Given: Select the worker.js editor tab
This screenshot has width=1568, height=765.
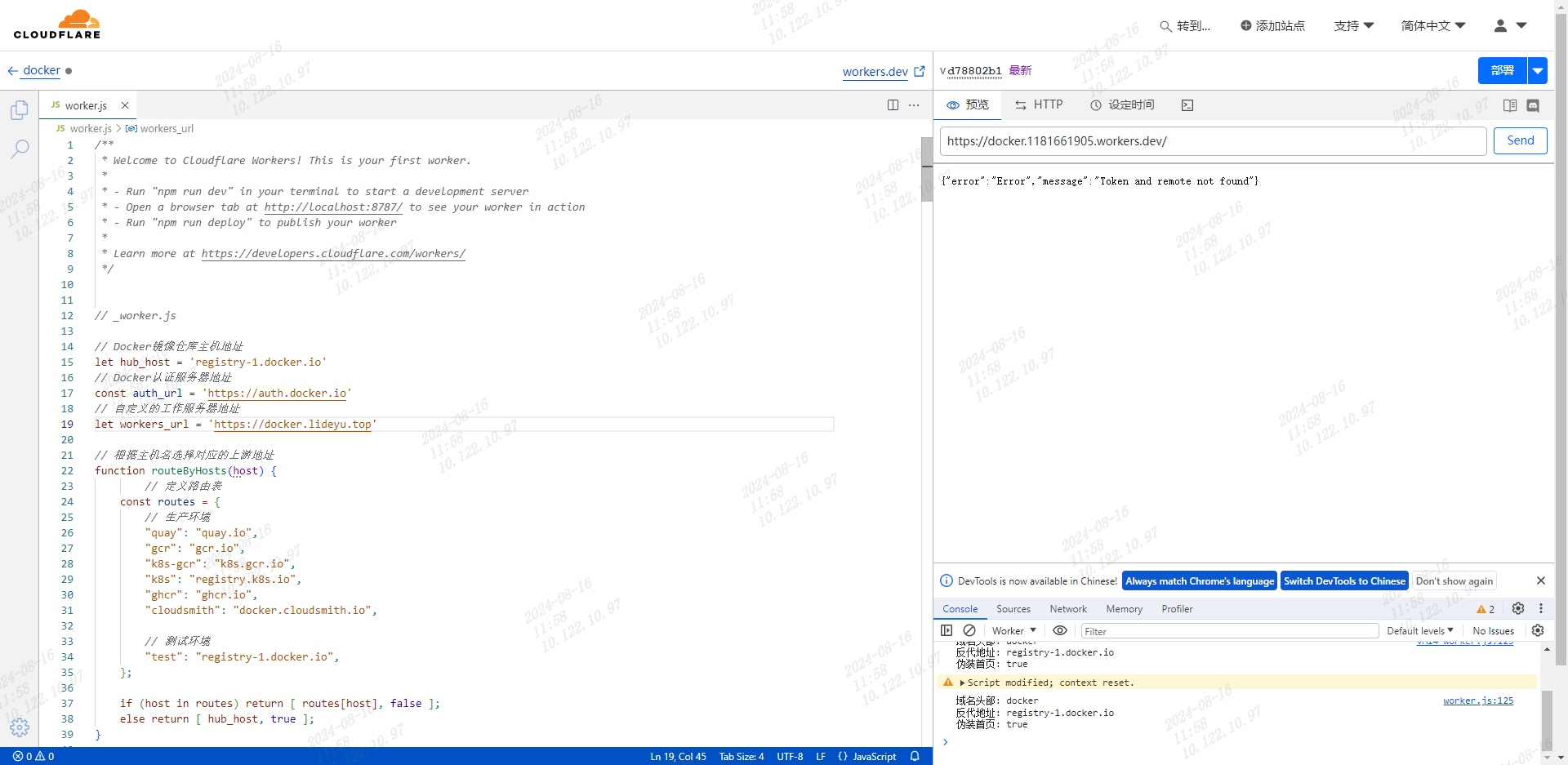Looking at the screenshot, I should coord(87,105).
